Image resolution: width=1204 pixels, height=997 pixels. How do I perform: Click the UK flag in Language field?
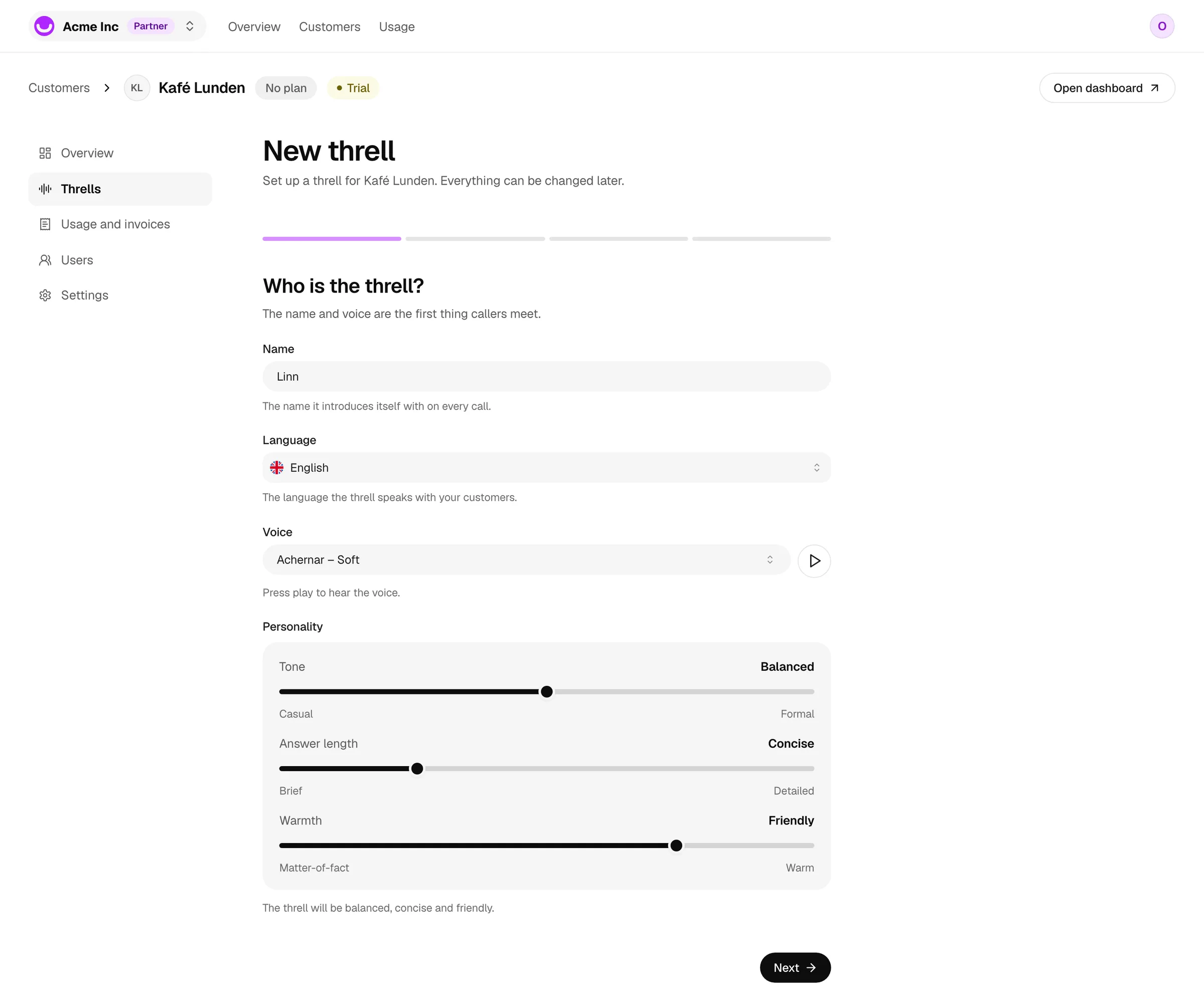[x=276, y=467]
